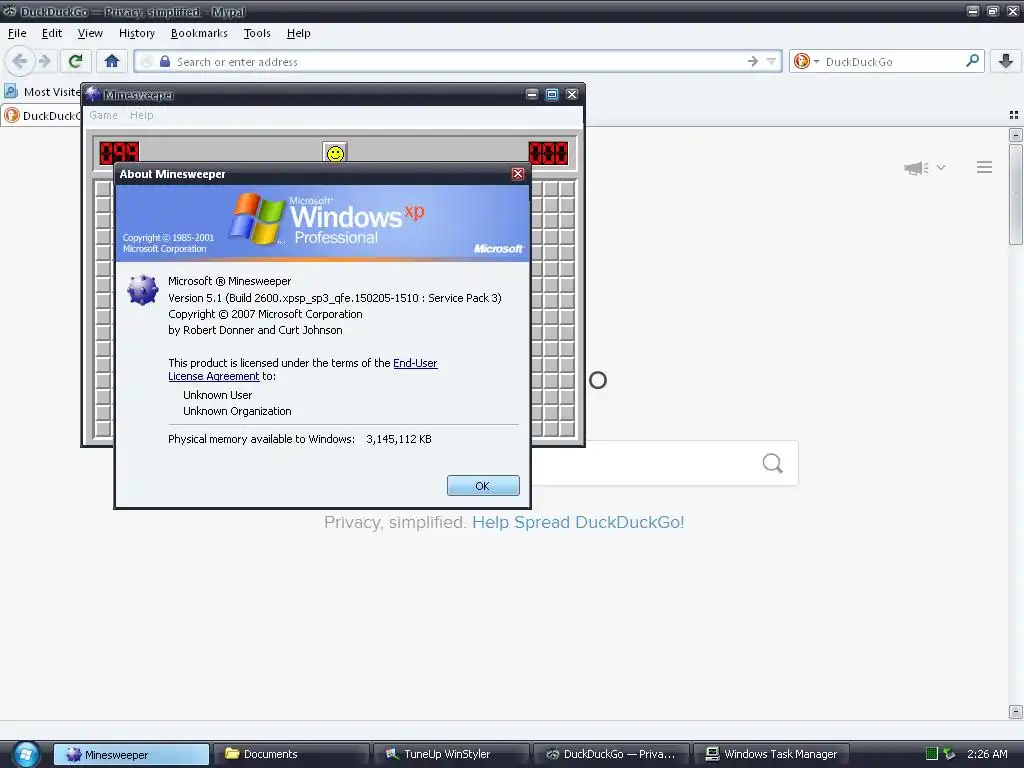Click the network tray icon
Image resolution: width=1024 pixels, height=768 pixels.
click(x=949, y=754)
